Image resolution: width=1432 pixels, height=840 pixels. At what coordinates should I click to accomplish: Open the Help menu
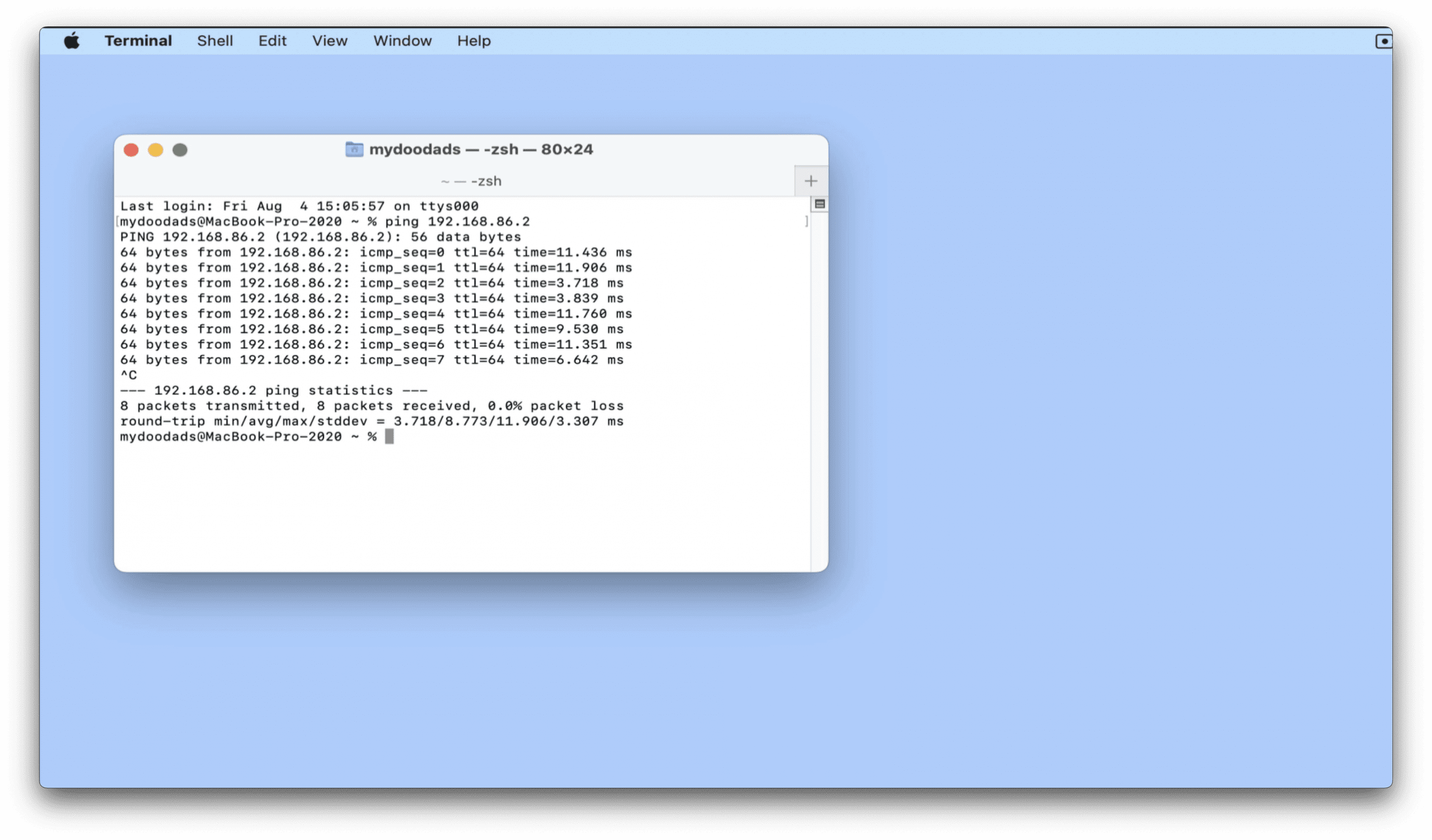tap(474, 41)
